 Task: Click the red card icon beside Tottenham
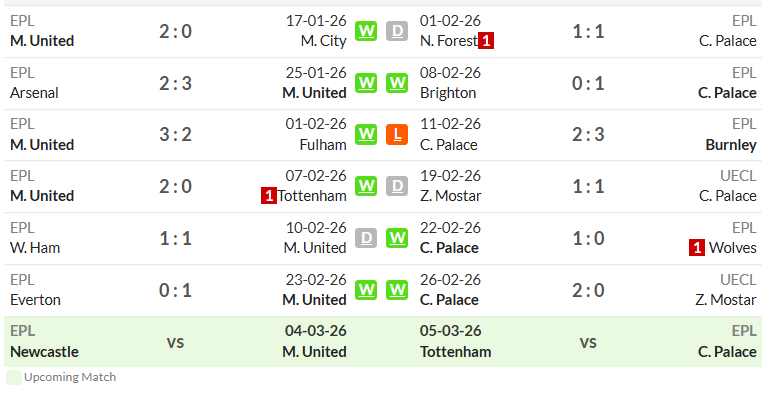click(269, 196)
